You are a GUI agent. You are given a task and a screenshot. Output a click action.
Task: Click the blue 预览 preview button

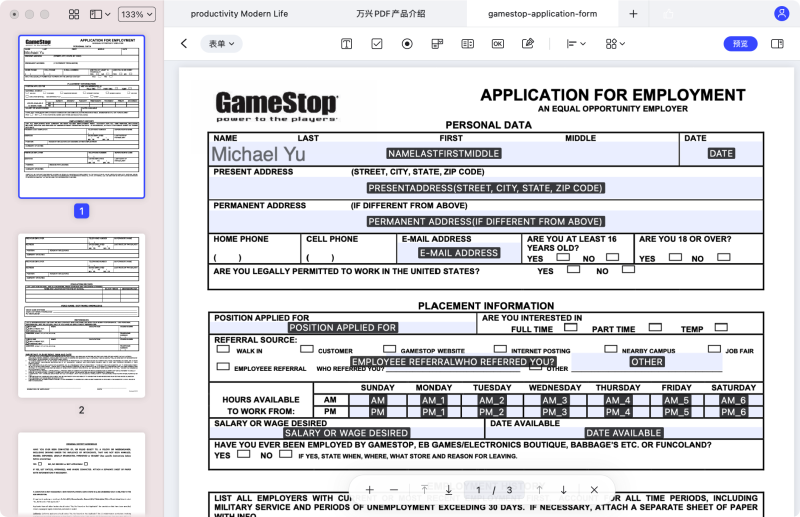[x=740, y=44]
